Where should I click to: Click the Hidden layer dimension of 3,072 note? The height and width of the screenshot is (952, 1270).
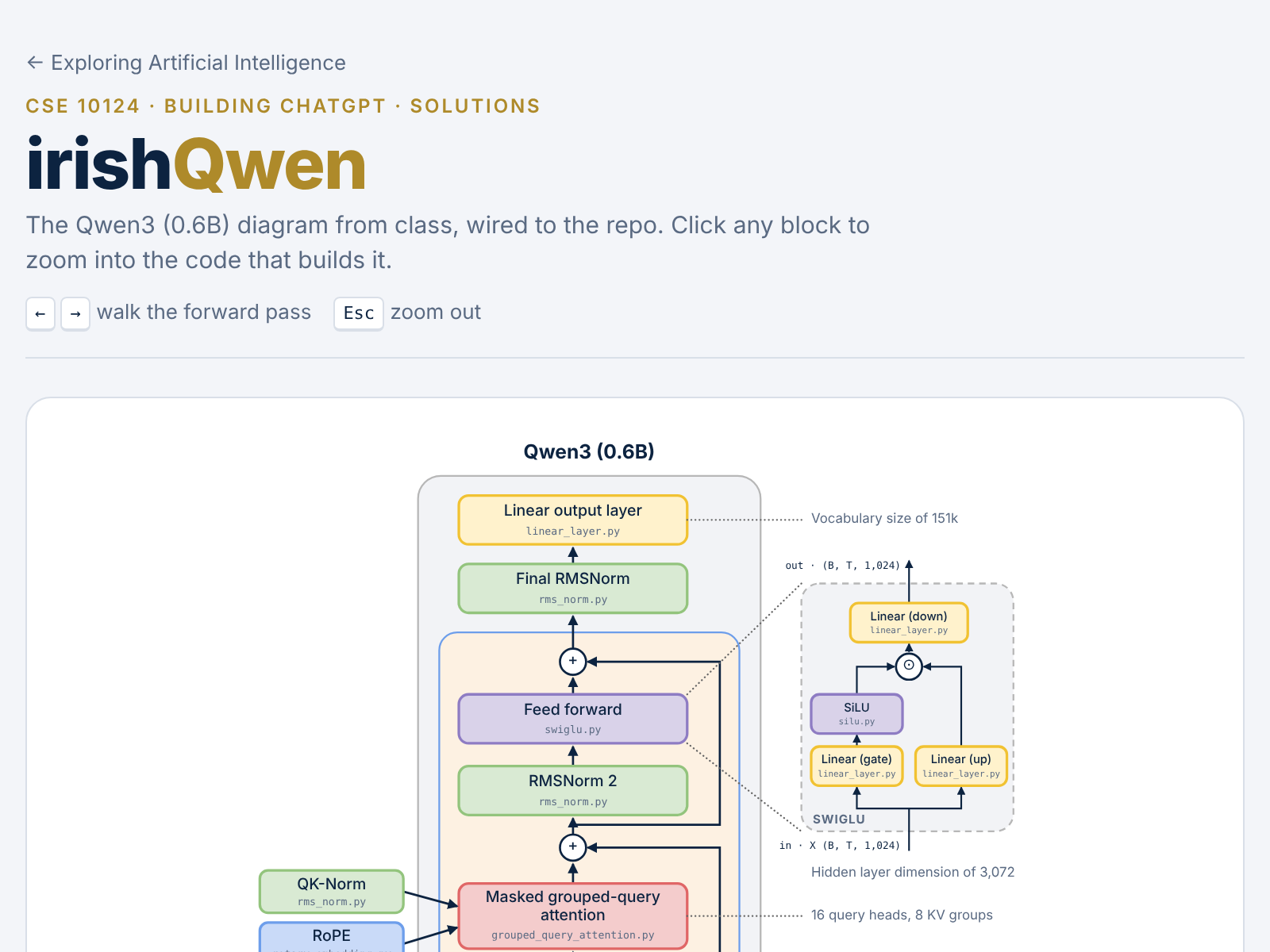click(913, 872)
